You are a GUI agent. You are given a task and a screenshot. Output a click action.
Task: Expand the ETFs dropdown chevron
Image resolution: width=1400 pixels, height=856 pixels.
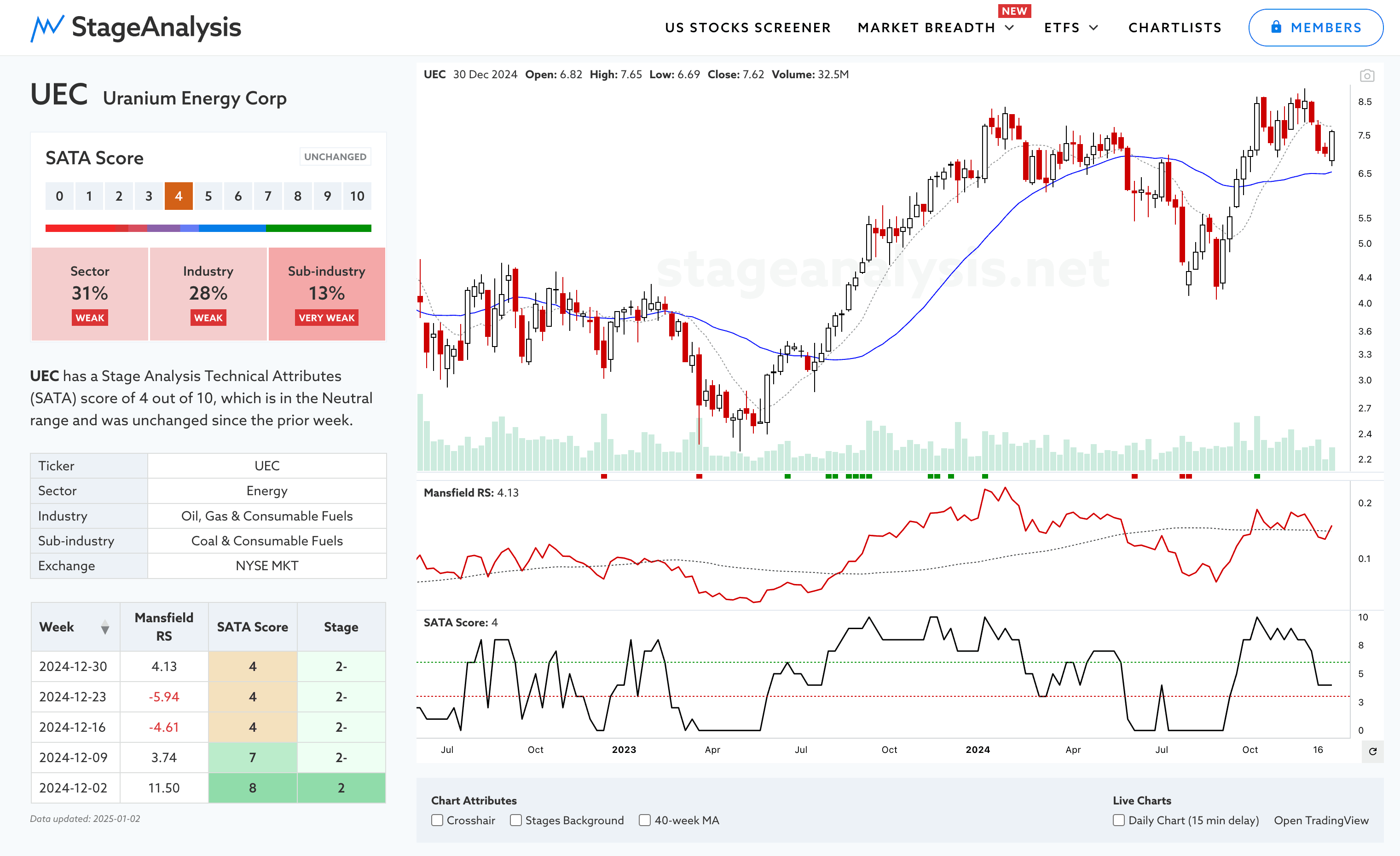pos(1093,28)
